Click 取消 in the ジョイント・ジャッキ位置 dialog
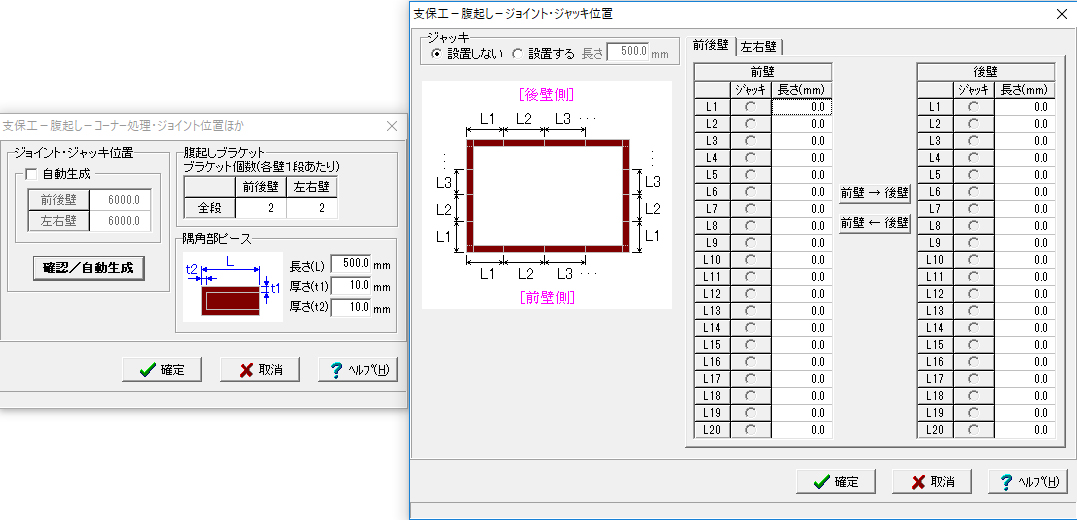 (932, 482)
